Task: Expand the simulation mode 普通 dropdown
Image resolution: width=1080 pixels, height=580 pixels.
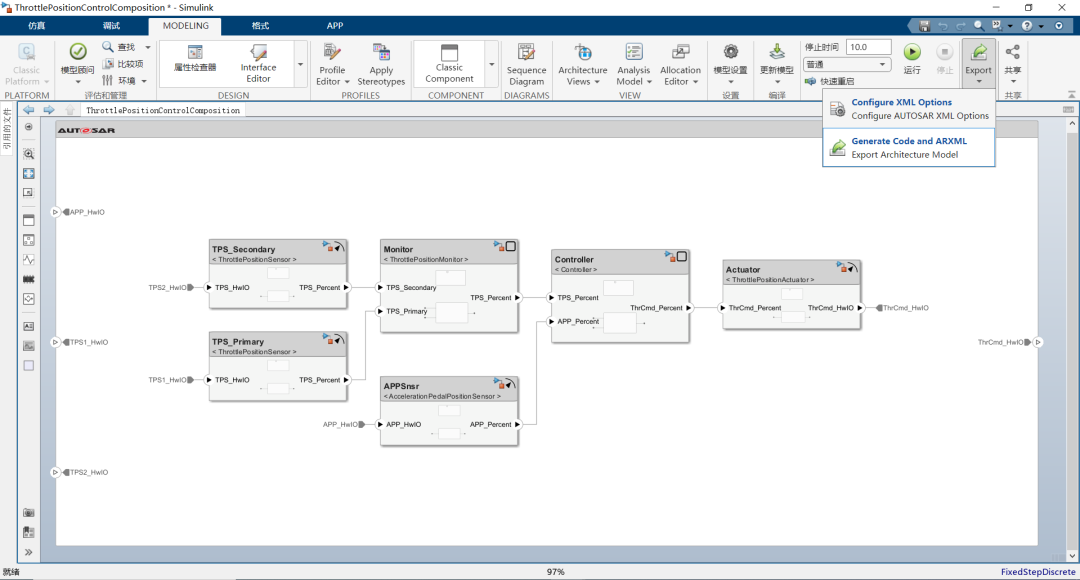Action: click(x=847, y=64)
